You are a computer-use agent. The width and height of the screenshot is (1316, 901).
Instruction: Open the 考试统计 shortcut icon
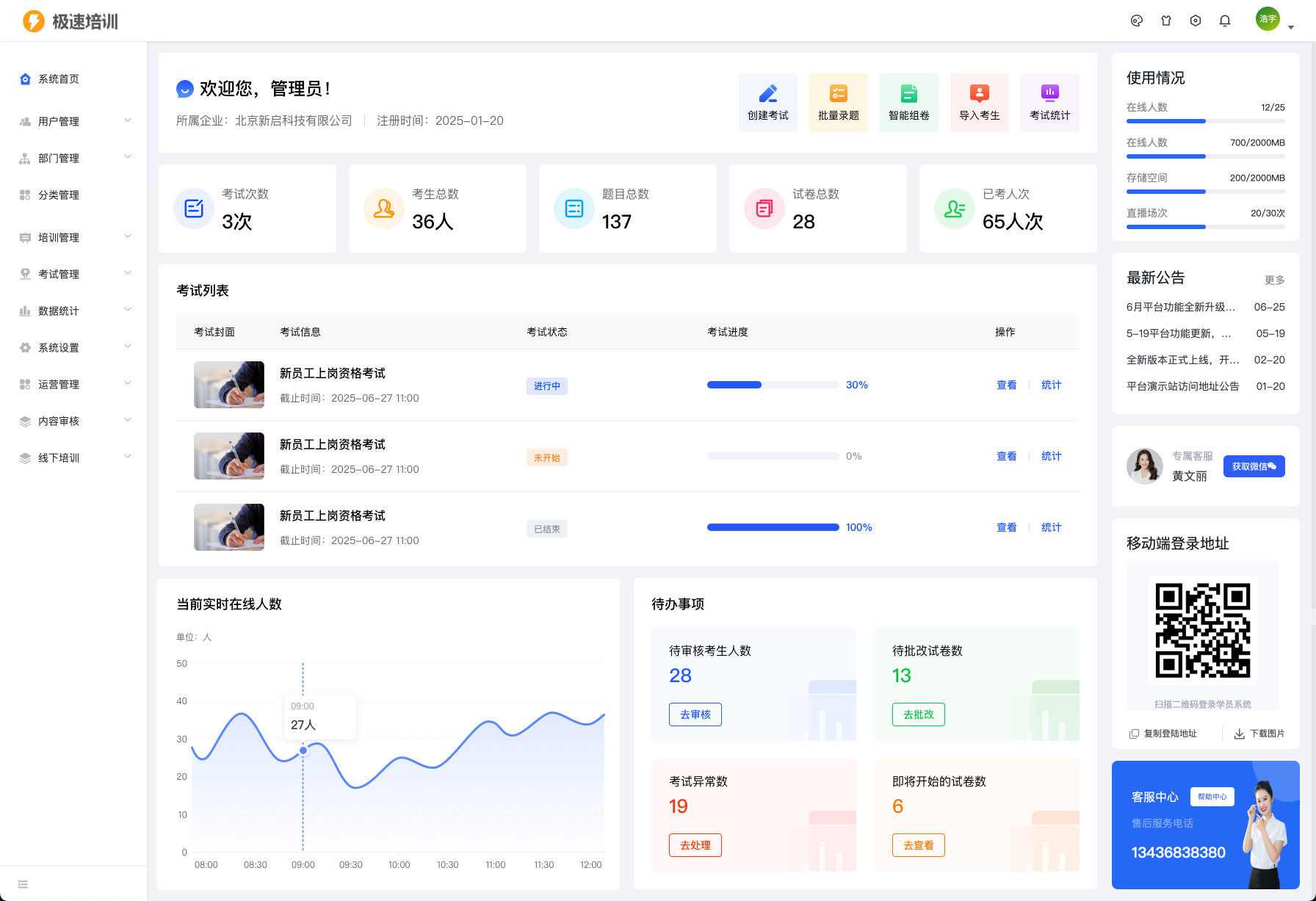coord(1049,94)
